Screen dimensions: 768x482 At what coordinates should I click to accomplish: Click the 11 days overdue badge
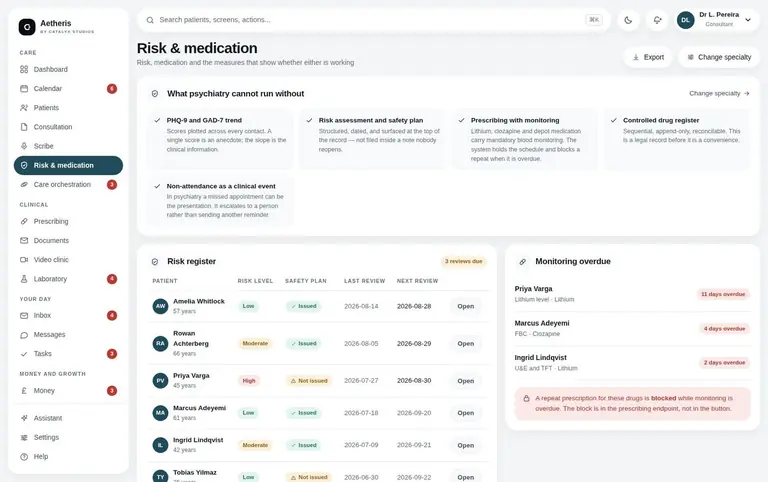[723, 294]
